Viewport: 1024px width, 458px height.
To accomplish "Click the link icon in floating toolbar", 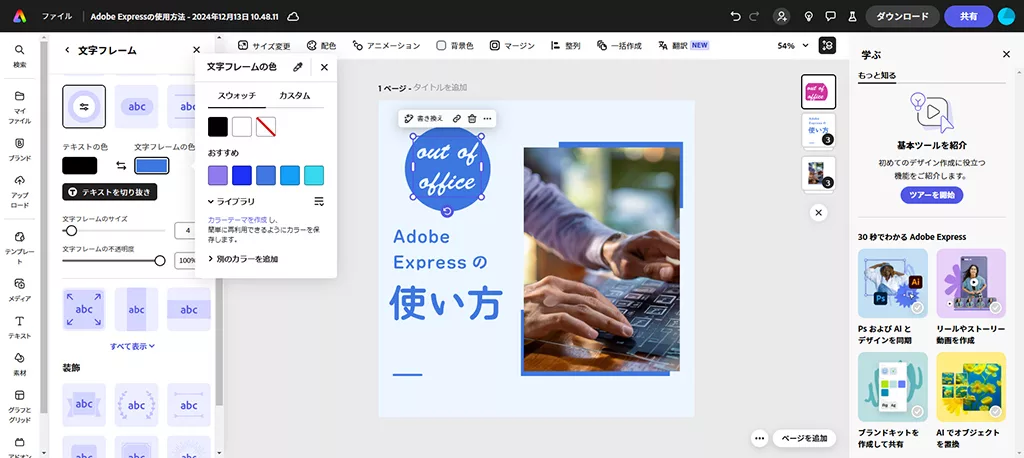I will (x=456, y=118).
